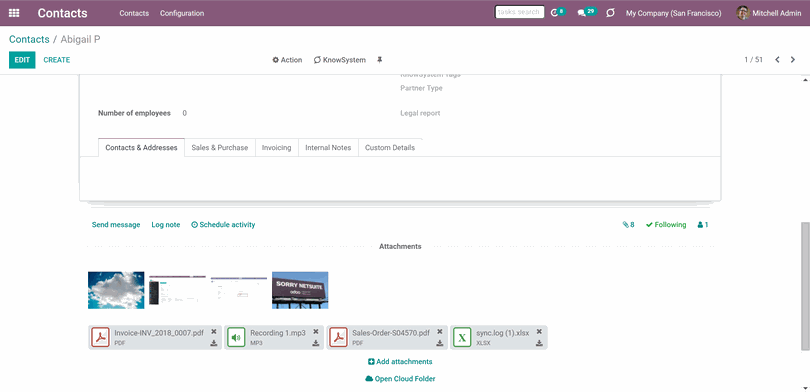This screenshot has width=810, height=392.
Task: Remove Recording 1.mp3 attachment
Action: click(316, 332)
